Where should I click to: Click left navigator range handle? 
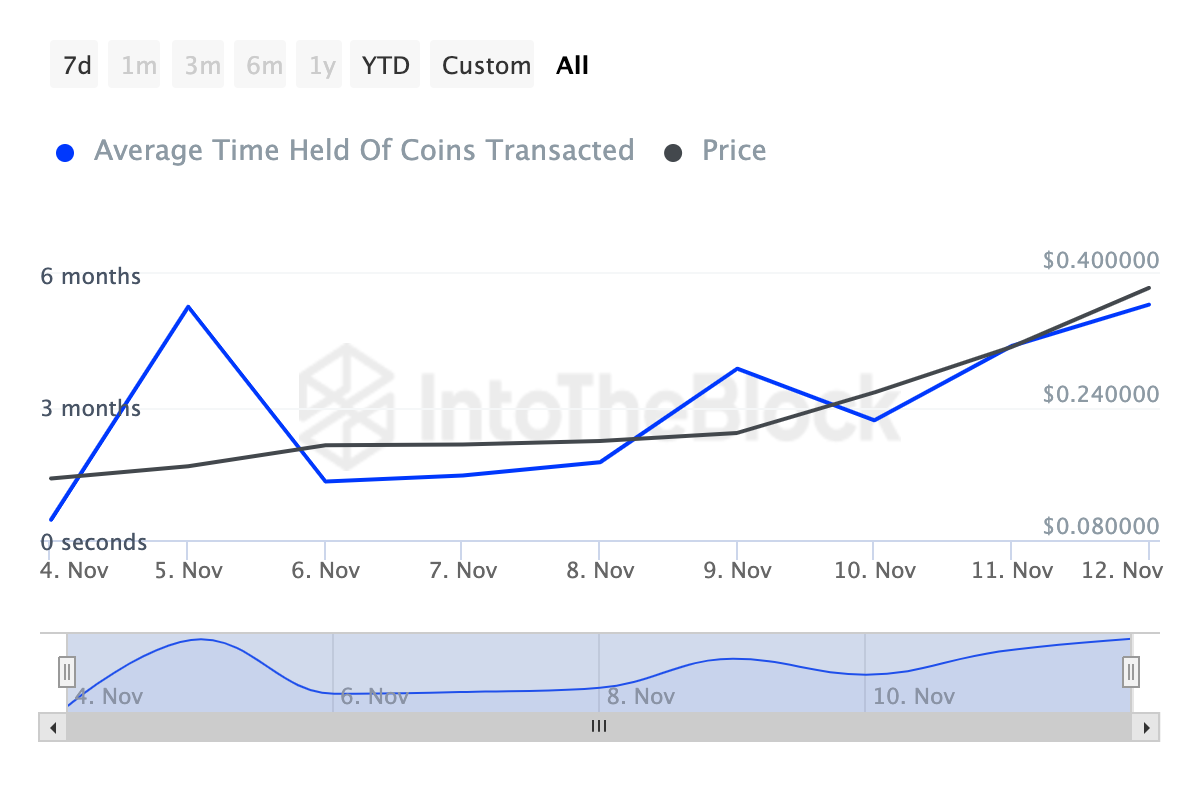tap(67, 670)
